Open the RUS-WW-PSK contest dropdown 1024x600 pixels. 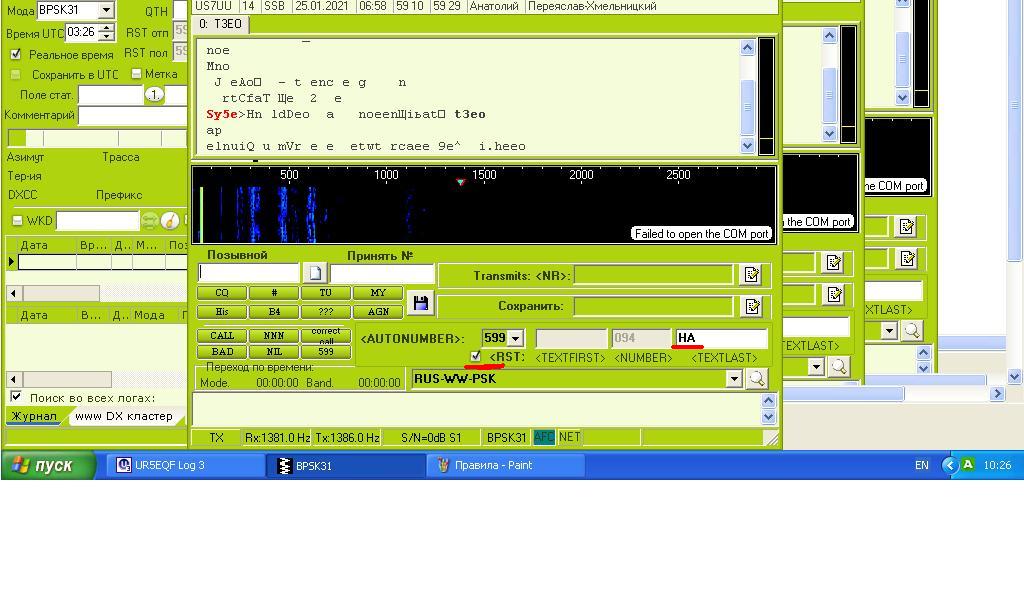click(734, 379)
